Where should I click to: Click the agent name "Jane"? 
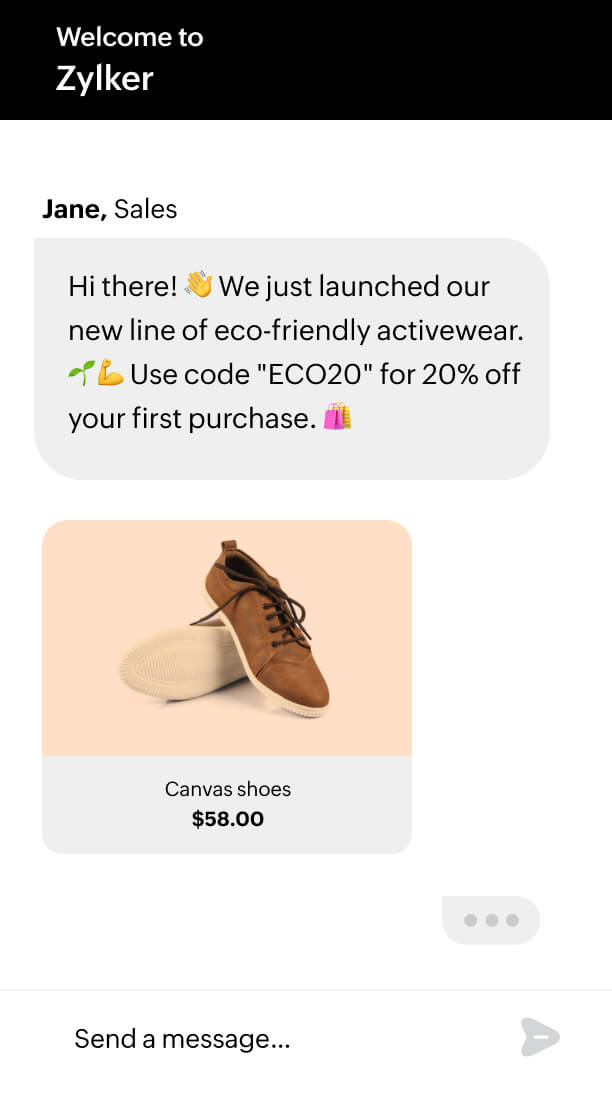(x=73, y=209)
